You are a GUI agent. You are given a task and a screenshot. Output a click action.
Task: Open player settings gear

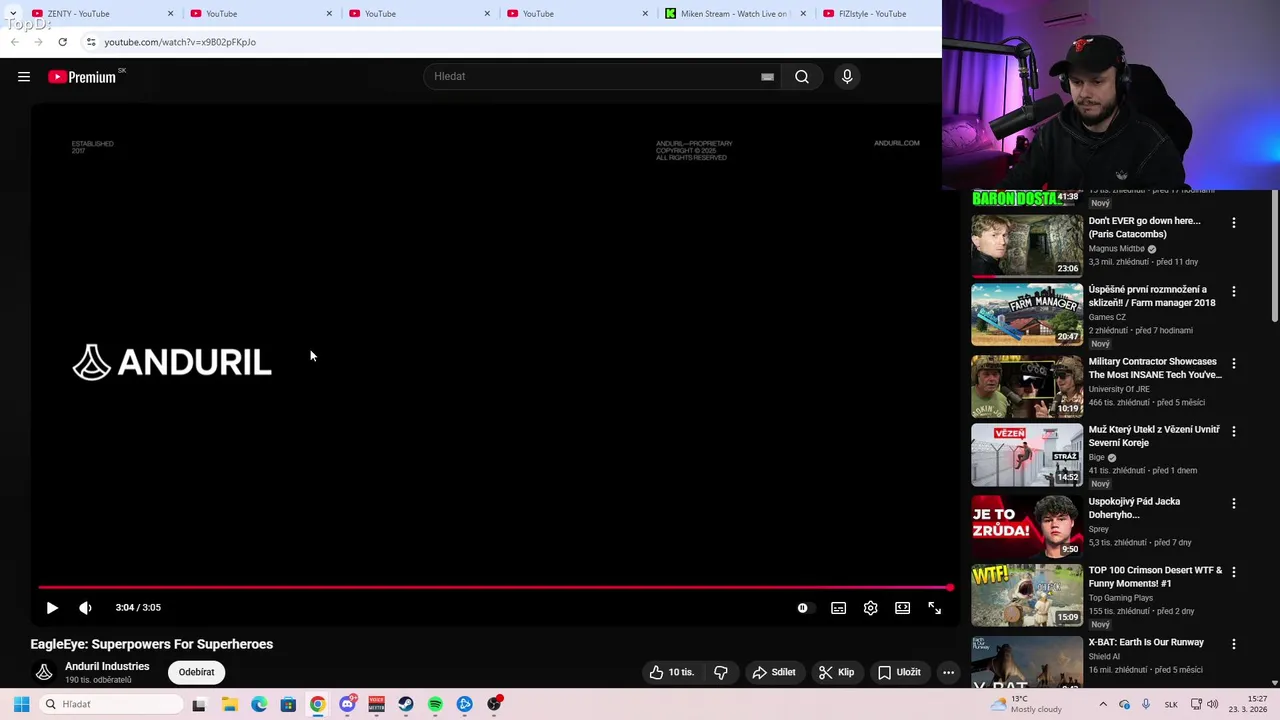pos(870,608)
